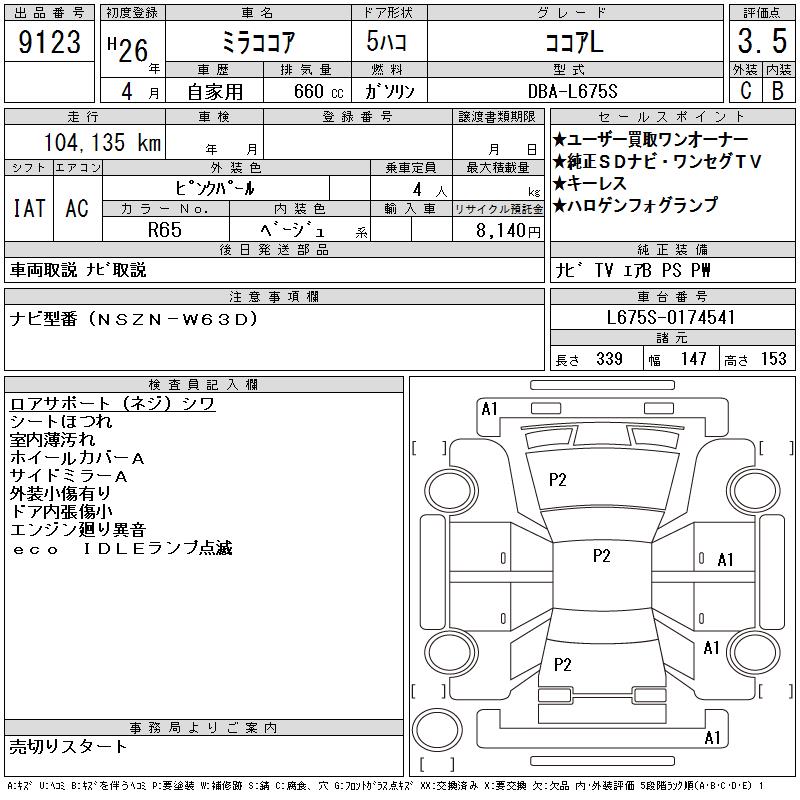Click inspector note シートほつれ
This screenshot has width=800, height=800.
[61, 421]
